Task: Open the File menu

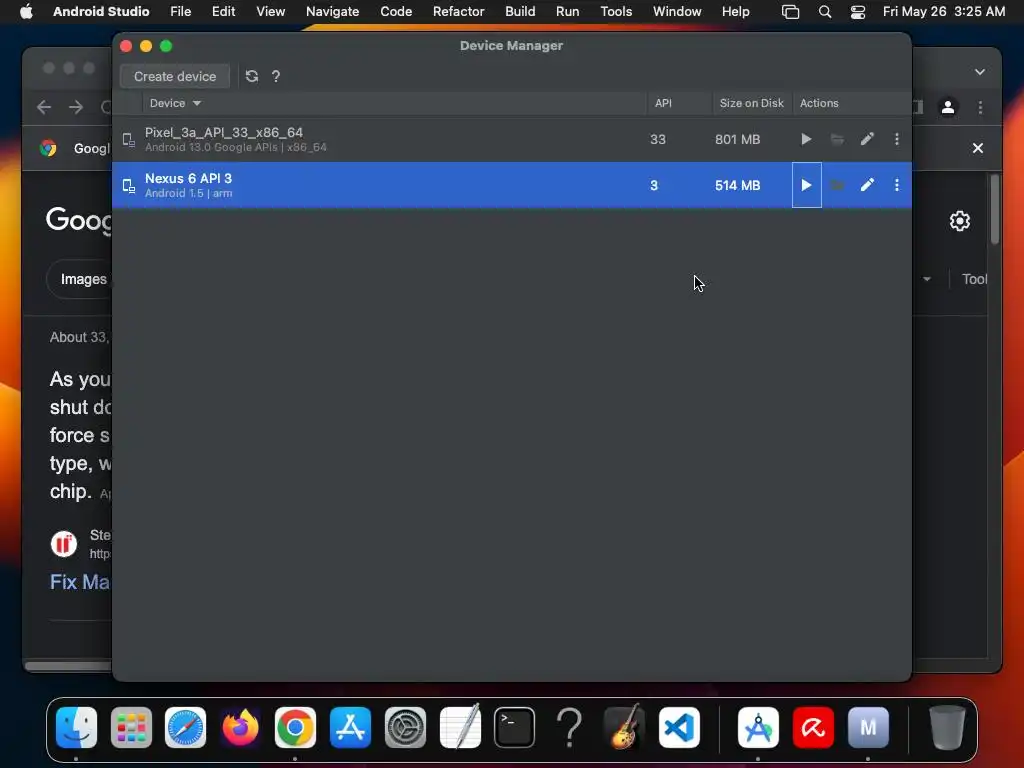Action: coord(180,11)
